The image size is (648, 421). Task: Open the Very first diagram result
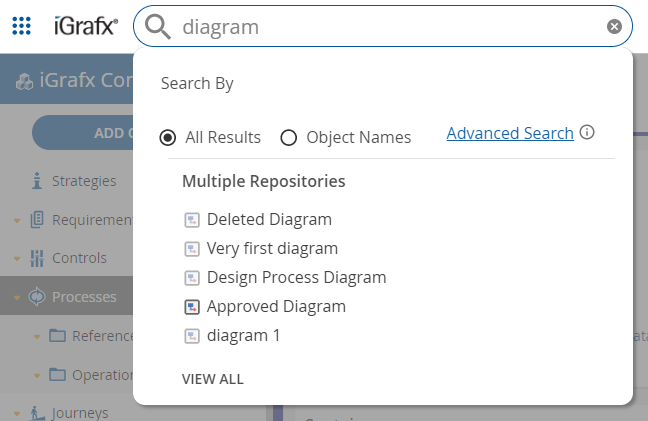272,248
